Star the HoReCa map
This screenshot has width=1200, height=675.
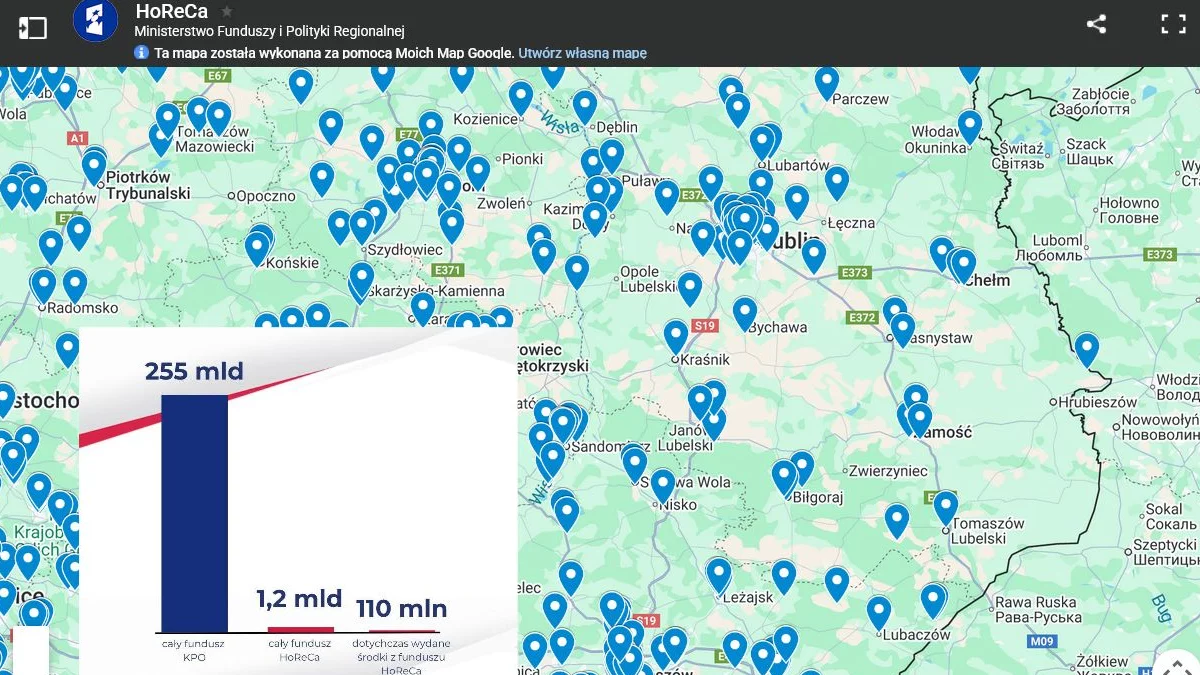coord(227,12)
